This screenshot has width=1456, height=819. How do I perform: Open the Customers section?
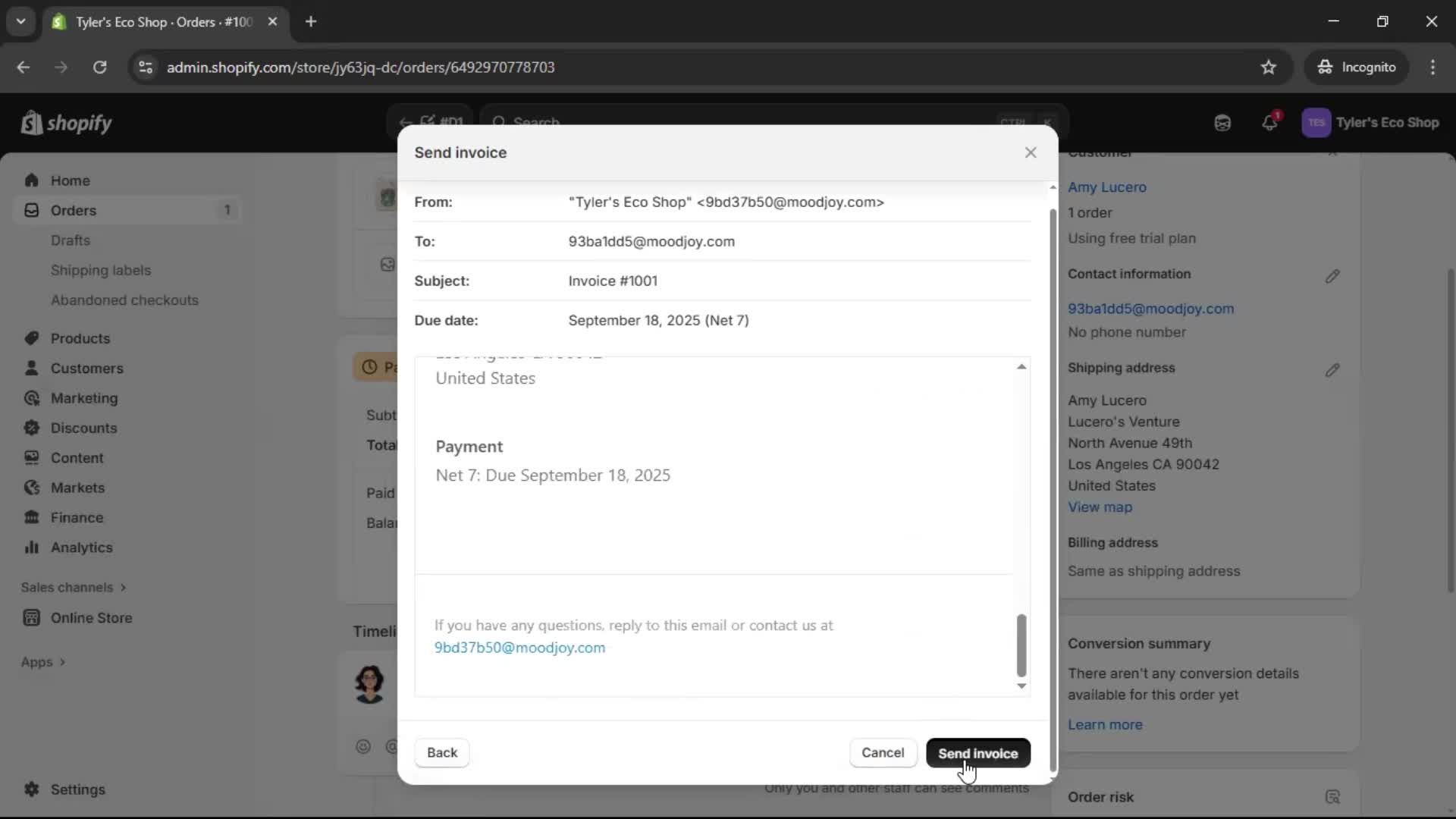86,369
